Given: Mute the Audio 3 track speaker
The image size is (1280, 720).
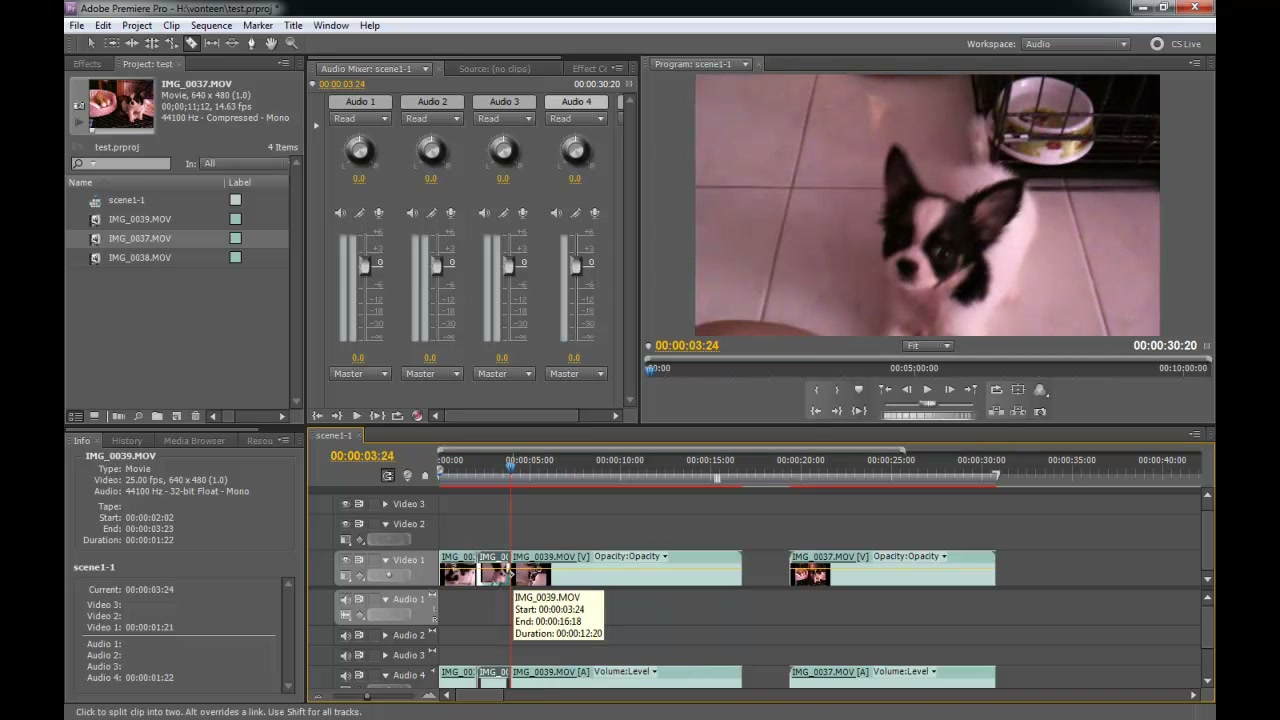Looking at the screenshot, I should click(x=345, y=655).
